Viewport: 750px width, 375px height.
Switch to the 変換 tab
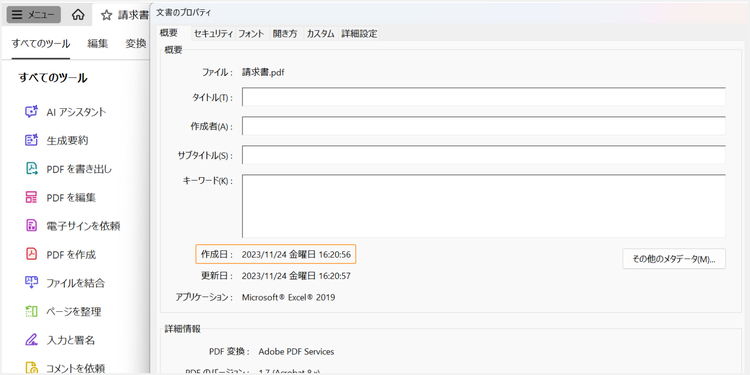[135, 44]
